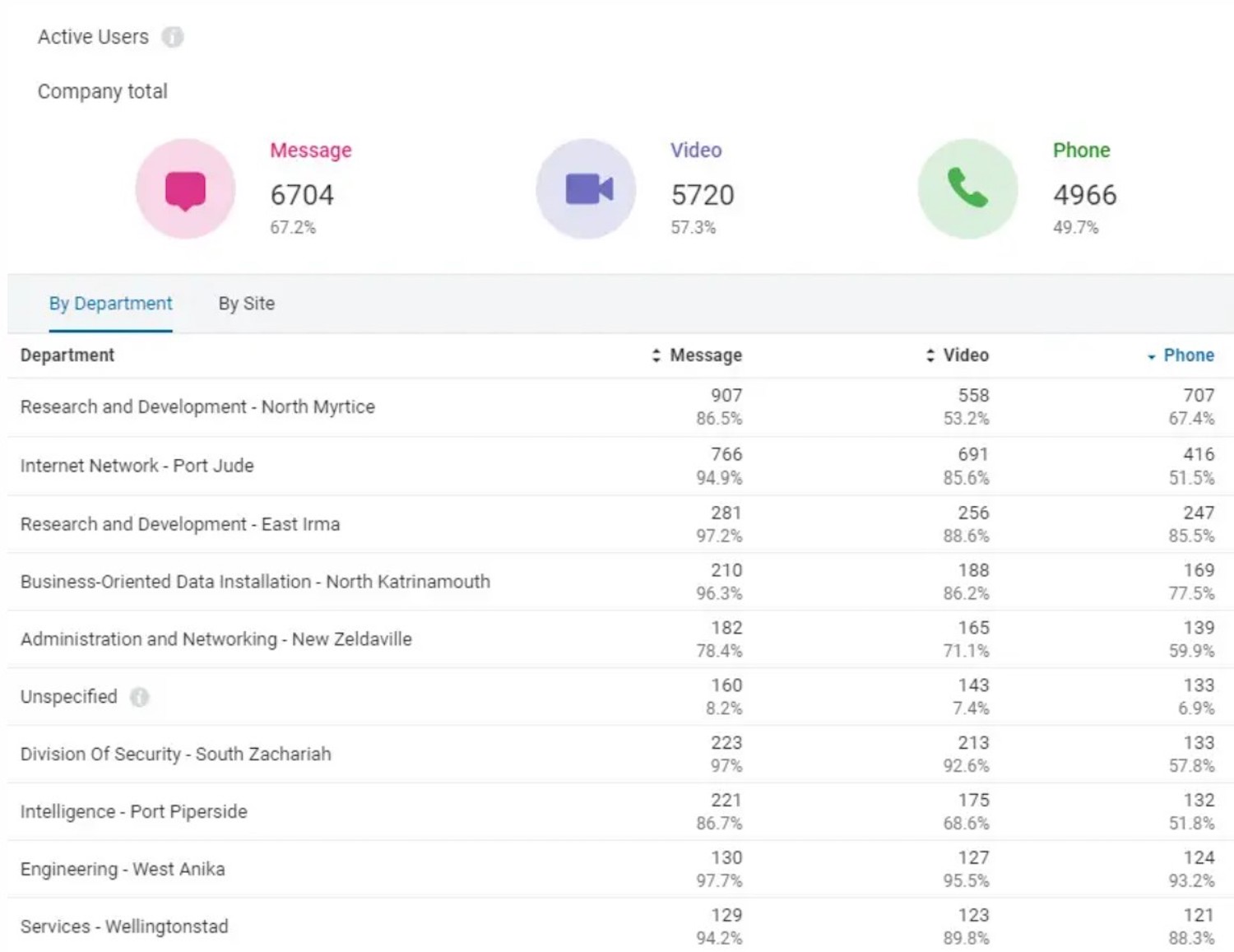Click Video value 213 for South Zachariah
1234x952 pixels.
[x=973, y=743]
